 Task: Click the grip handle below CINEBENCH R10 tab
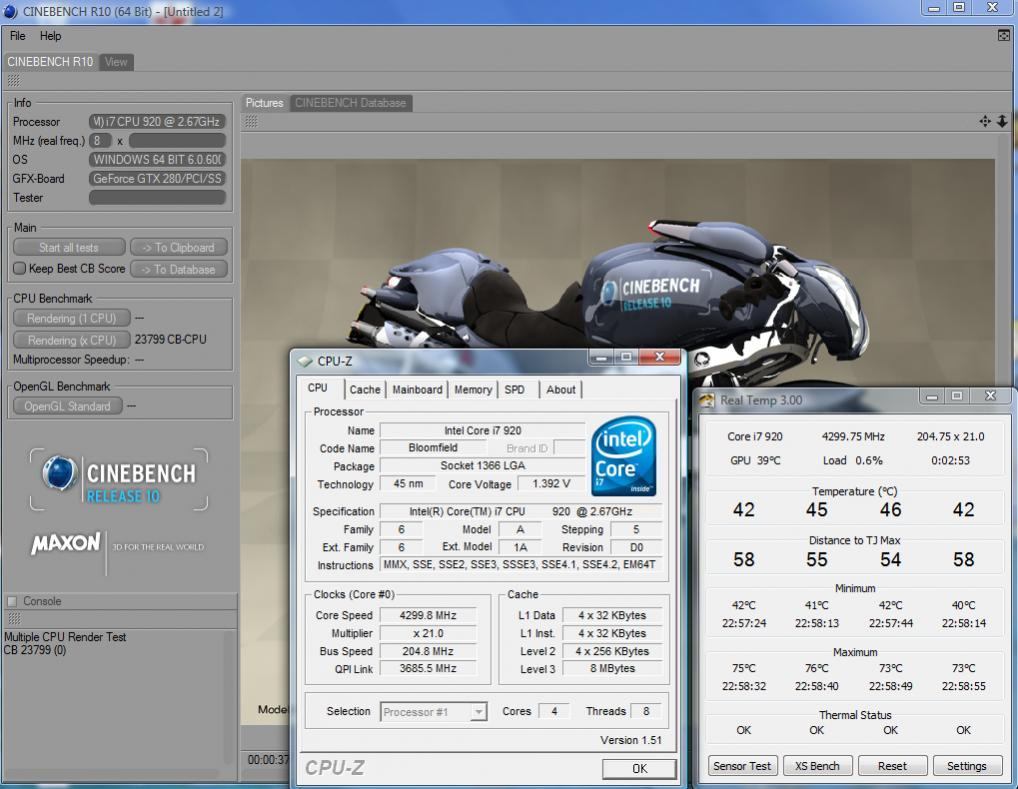[14, 81]
